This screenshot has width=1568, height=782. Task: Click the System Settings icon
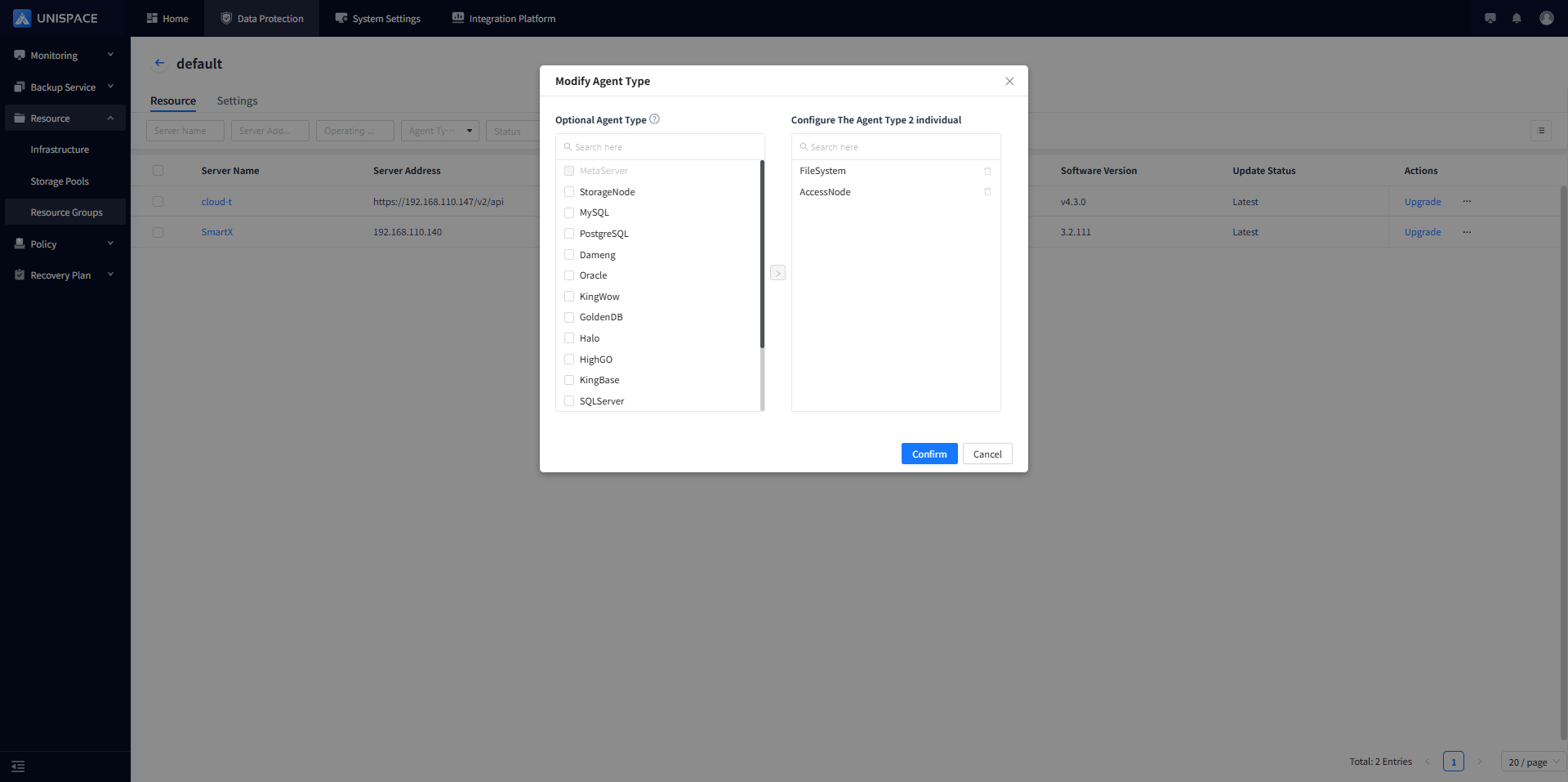pyautogui.click(x=341, y=18)
